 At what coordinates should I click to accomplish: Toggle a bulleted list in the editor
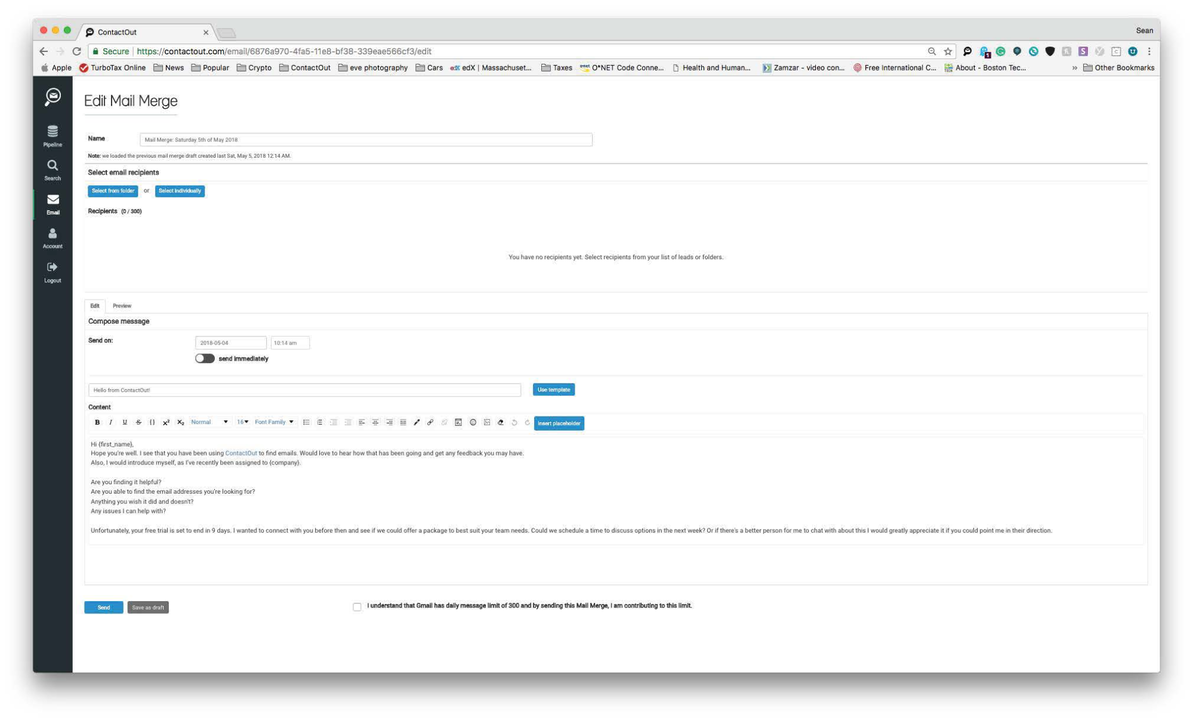(306, 422)
